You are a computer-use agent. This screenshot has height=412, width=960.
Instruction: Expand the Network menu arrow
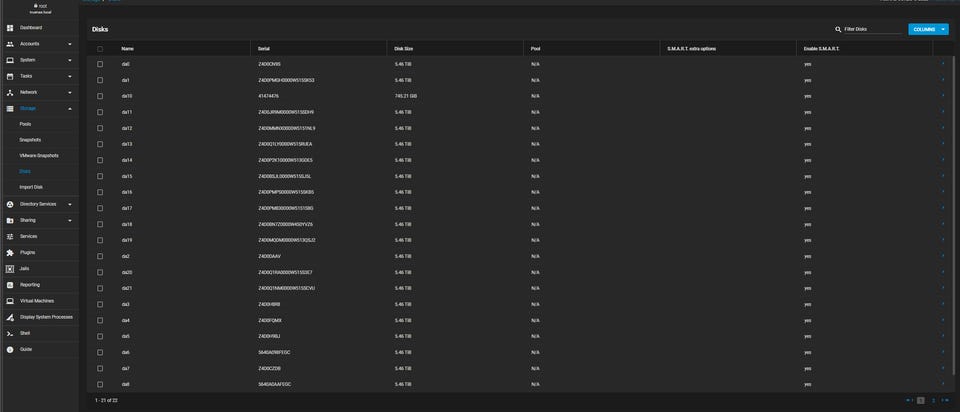(x=70, y=92)
